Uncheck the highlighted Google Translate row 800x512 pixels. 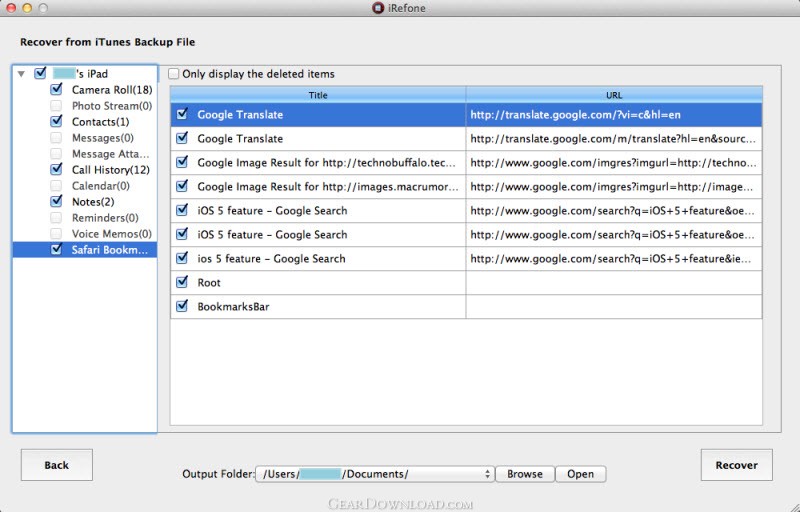pyautogui.click(x=182, y=114)
